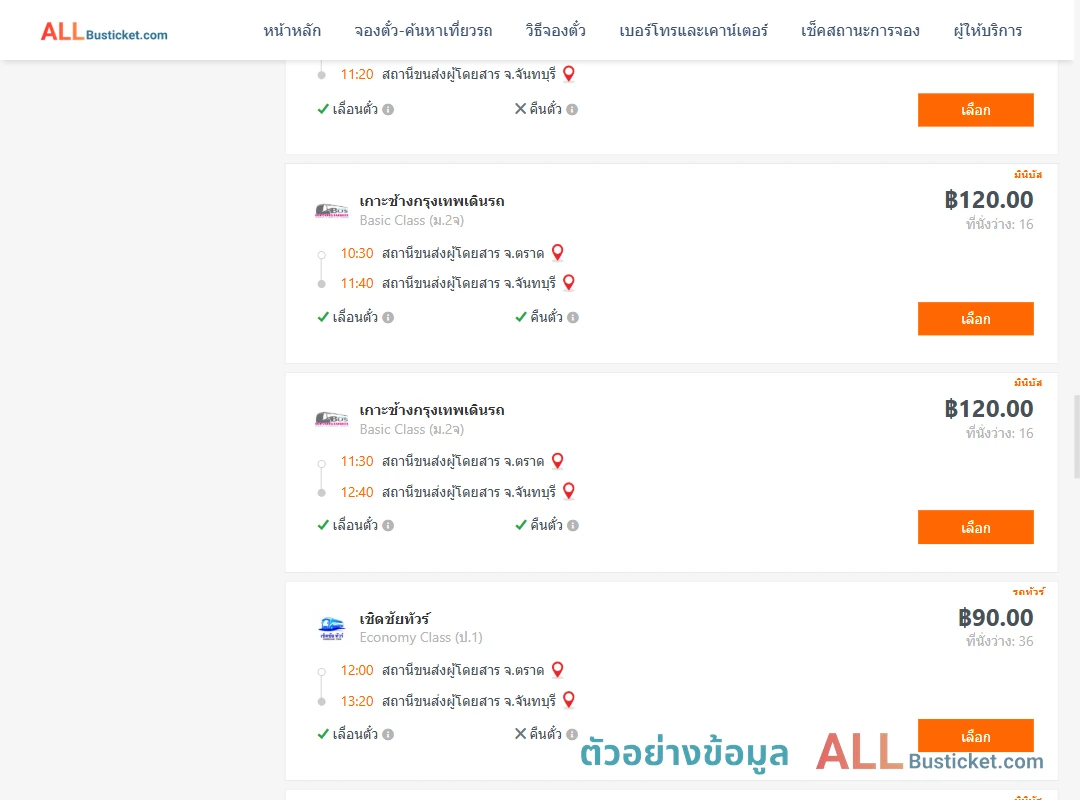Open map pin for 12:40 จันทบุรี station
This screenshot has height=800, width=1080.
(x=569, y=491)
